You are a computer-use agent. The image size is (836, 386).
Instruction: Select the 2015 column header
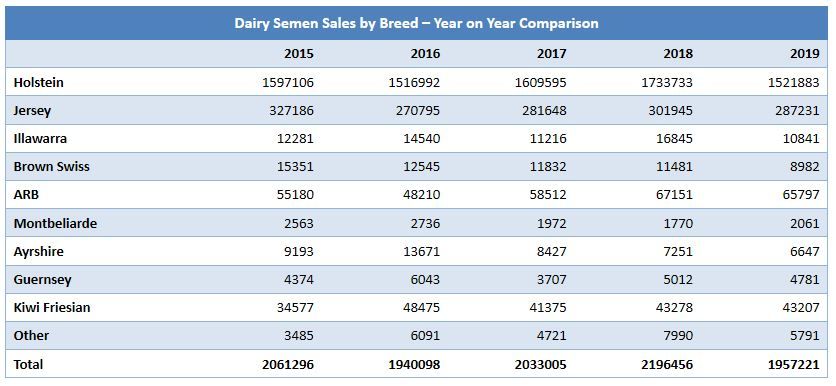tap(299, 53)
